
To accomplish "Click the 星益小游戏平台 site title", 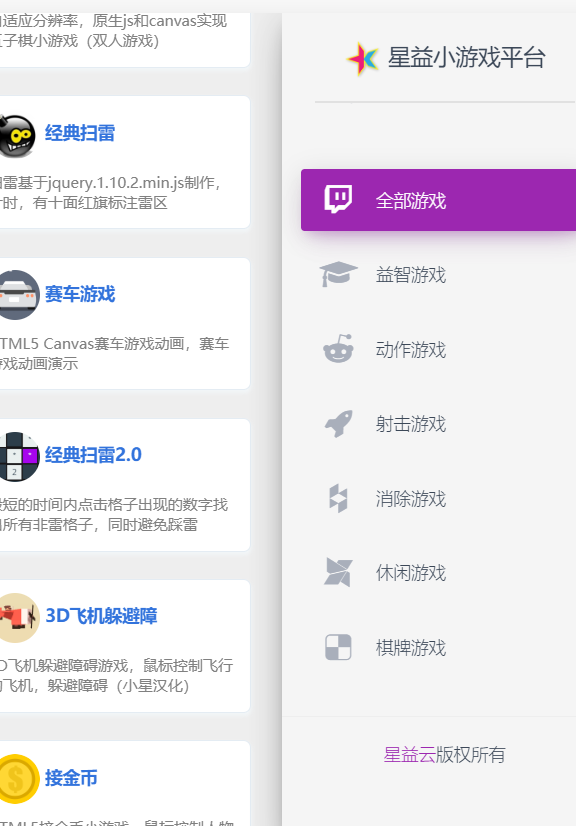I will click(466, 57).
